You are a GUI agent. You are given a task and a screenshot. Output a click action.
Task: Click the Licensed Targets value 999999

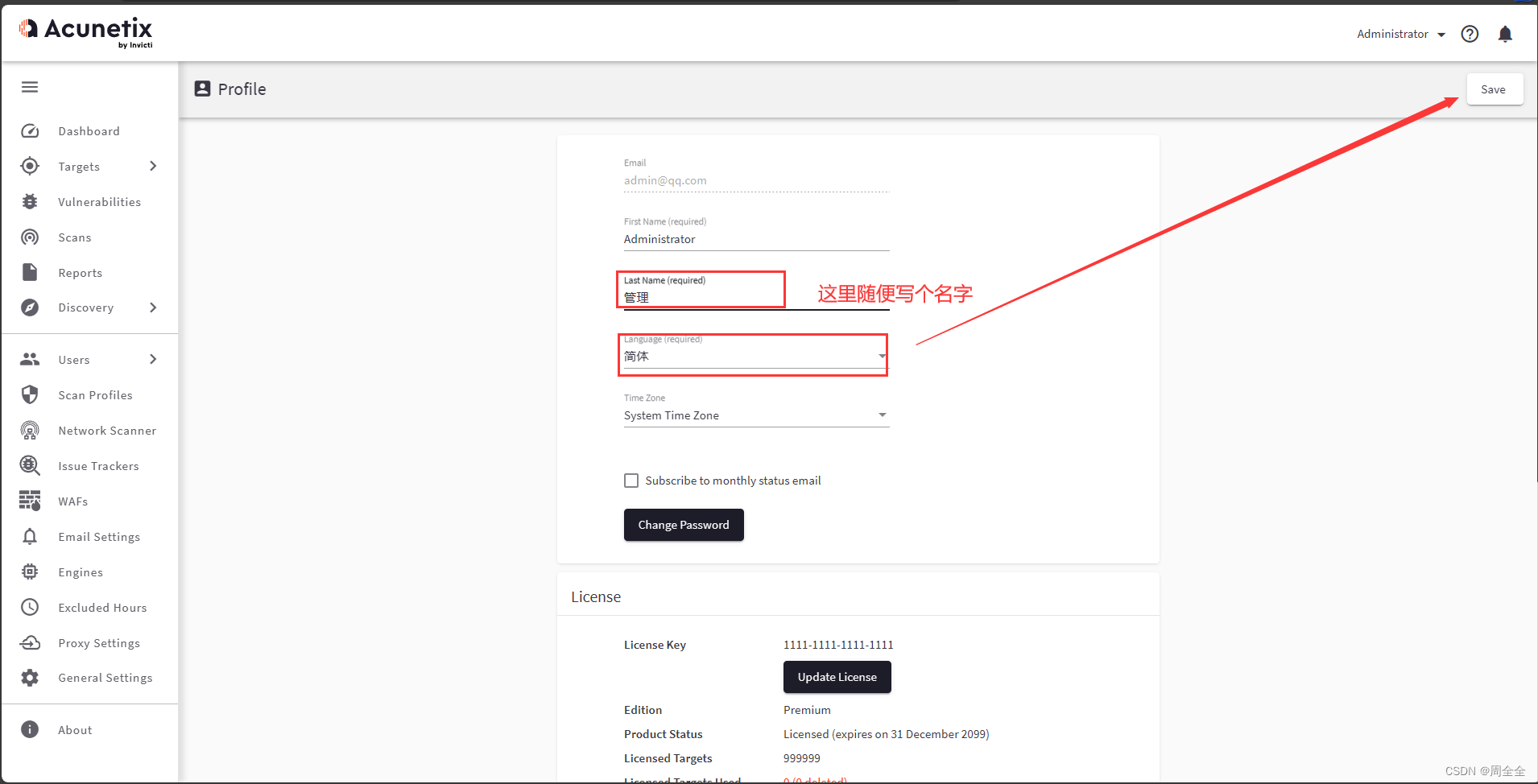click(802, 758)
